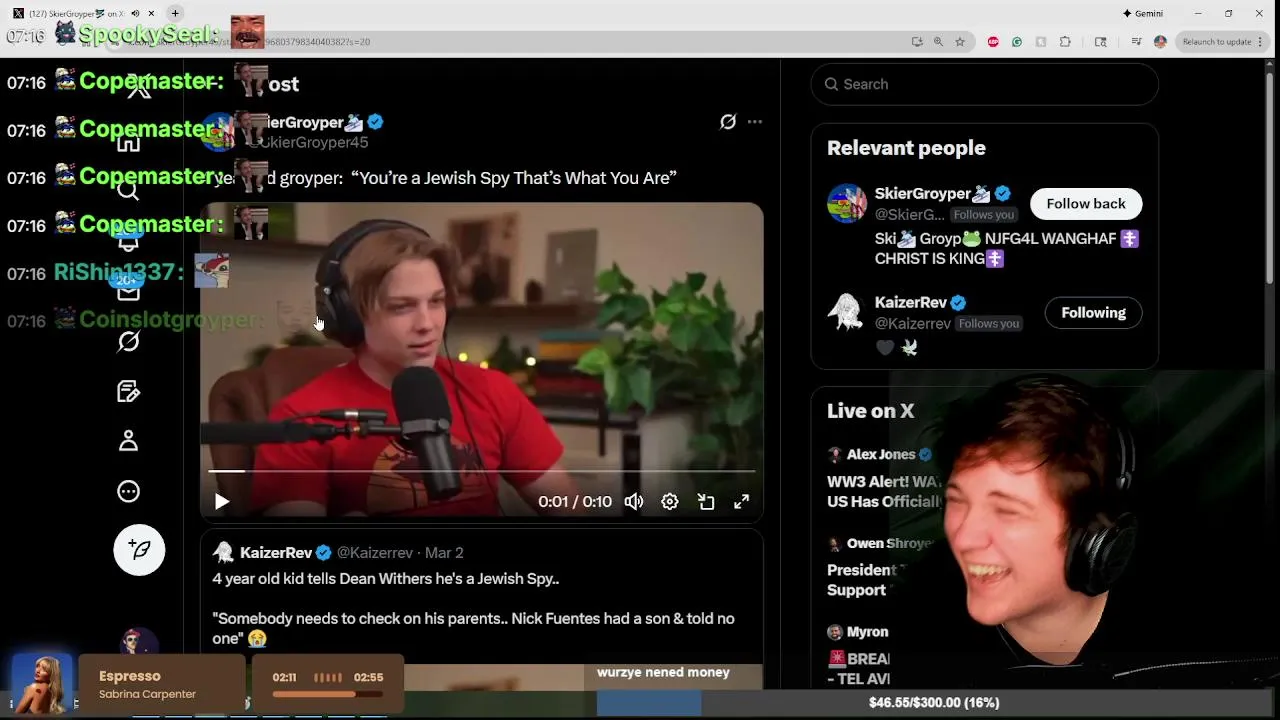Click the '4 year old kid tells Dean Withers' text
Screen dimensions: 1280x720
pyautogui.click(x=385, y=579)
